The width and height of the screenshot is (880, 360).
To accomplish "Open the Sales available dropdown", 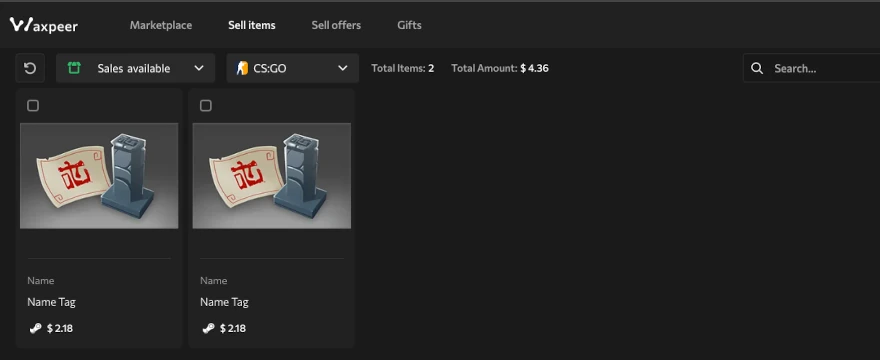I will tap(135, 68).
